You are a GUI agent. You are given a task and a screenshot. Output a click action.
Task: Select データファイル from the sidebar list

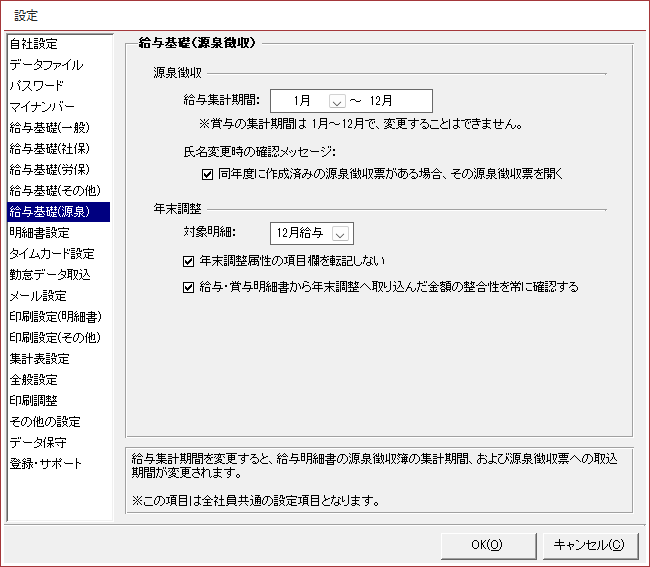click(x=46, y=65)
